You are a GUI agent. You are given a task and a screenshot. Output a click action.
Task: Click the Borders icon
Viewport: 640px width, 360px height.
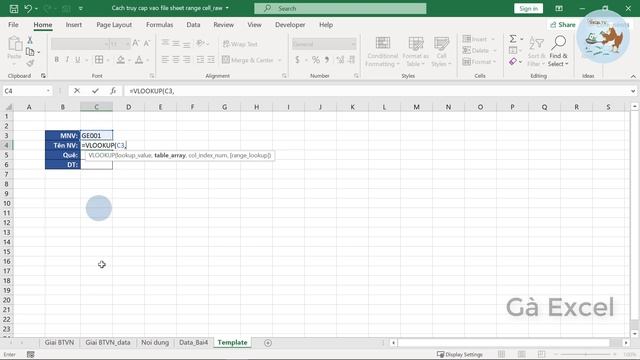[99, 60]
